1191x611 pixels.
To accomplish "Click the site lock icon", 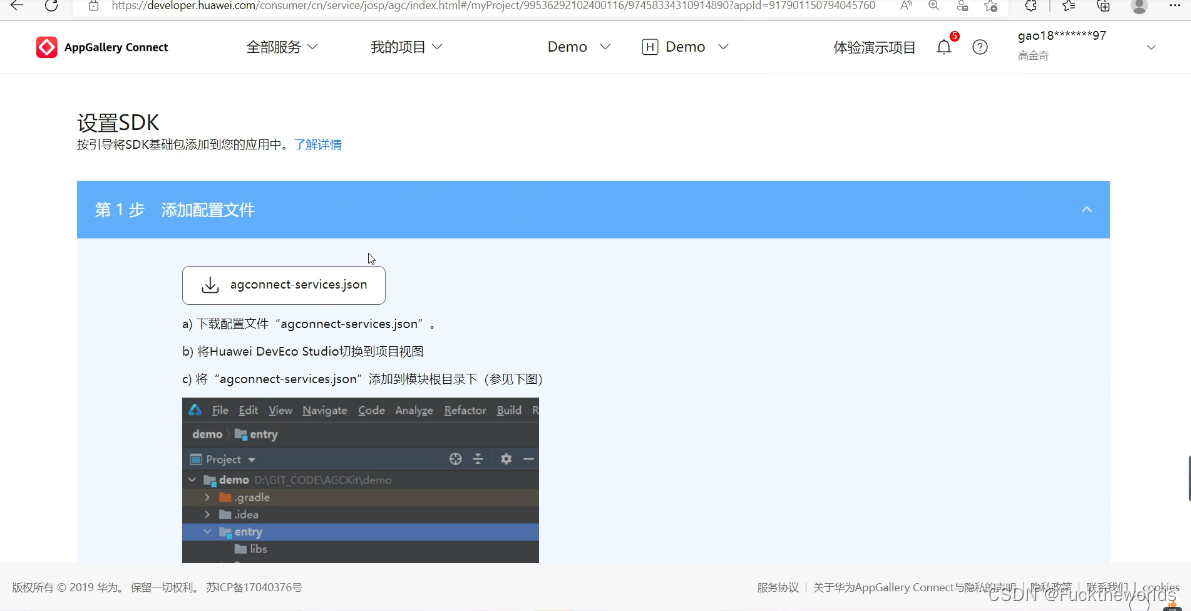I will [x=93, y=5].
